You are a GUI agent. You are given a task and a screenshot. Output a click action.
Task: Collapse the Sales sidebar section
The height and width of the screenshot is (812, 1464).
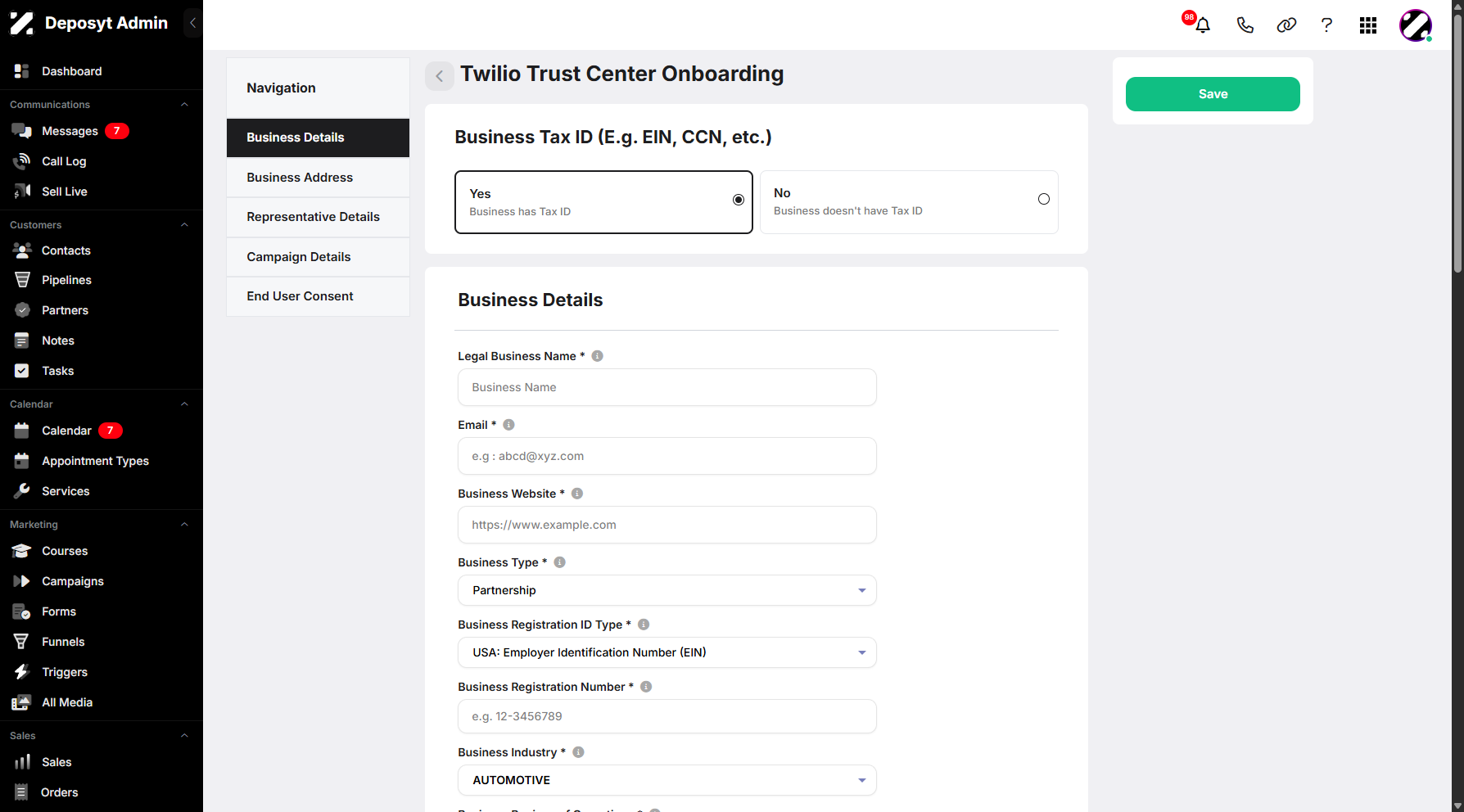pyautogui.click(x=184, y=736)
